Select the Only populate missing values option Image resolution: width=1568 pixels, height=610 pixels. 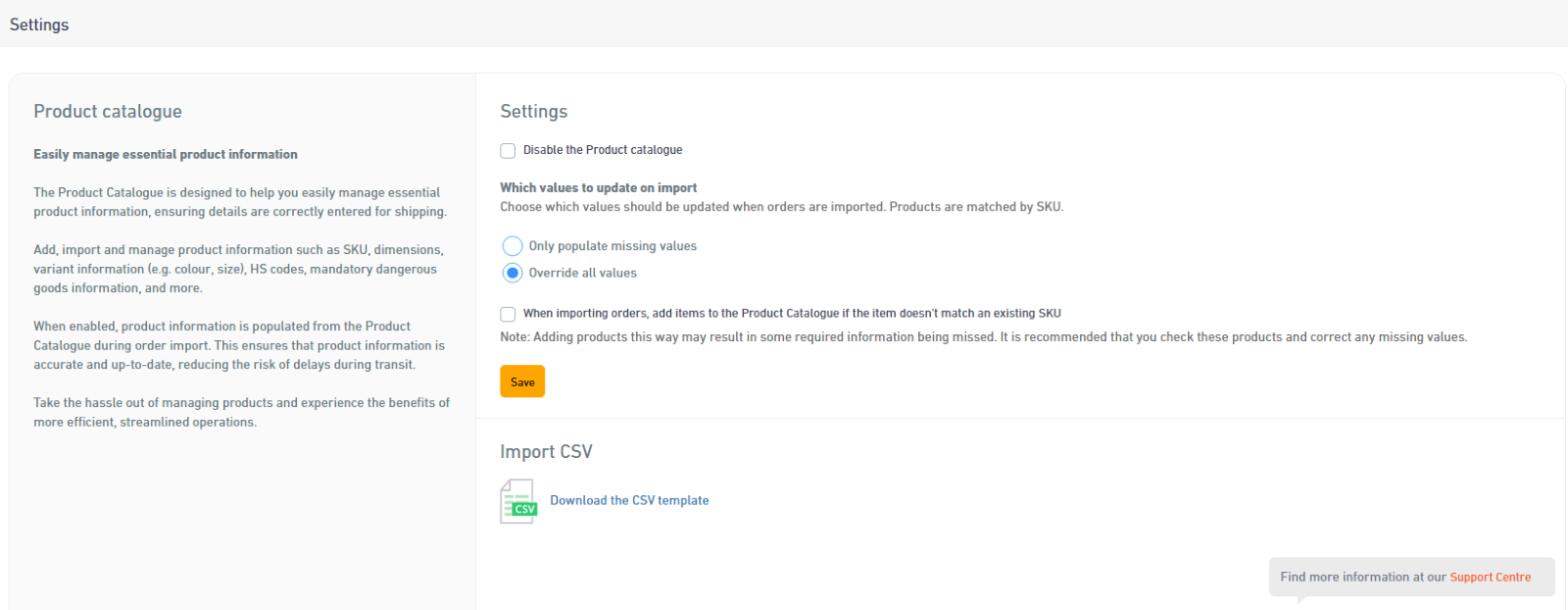pos(513,245)
